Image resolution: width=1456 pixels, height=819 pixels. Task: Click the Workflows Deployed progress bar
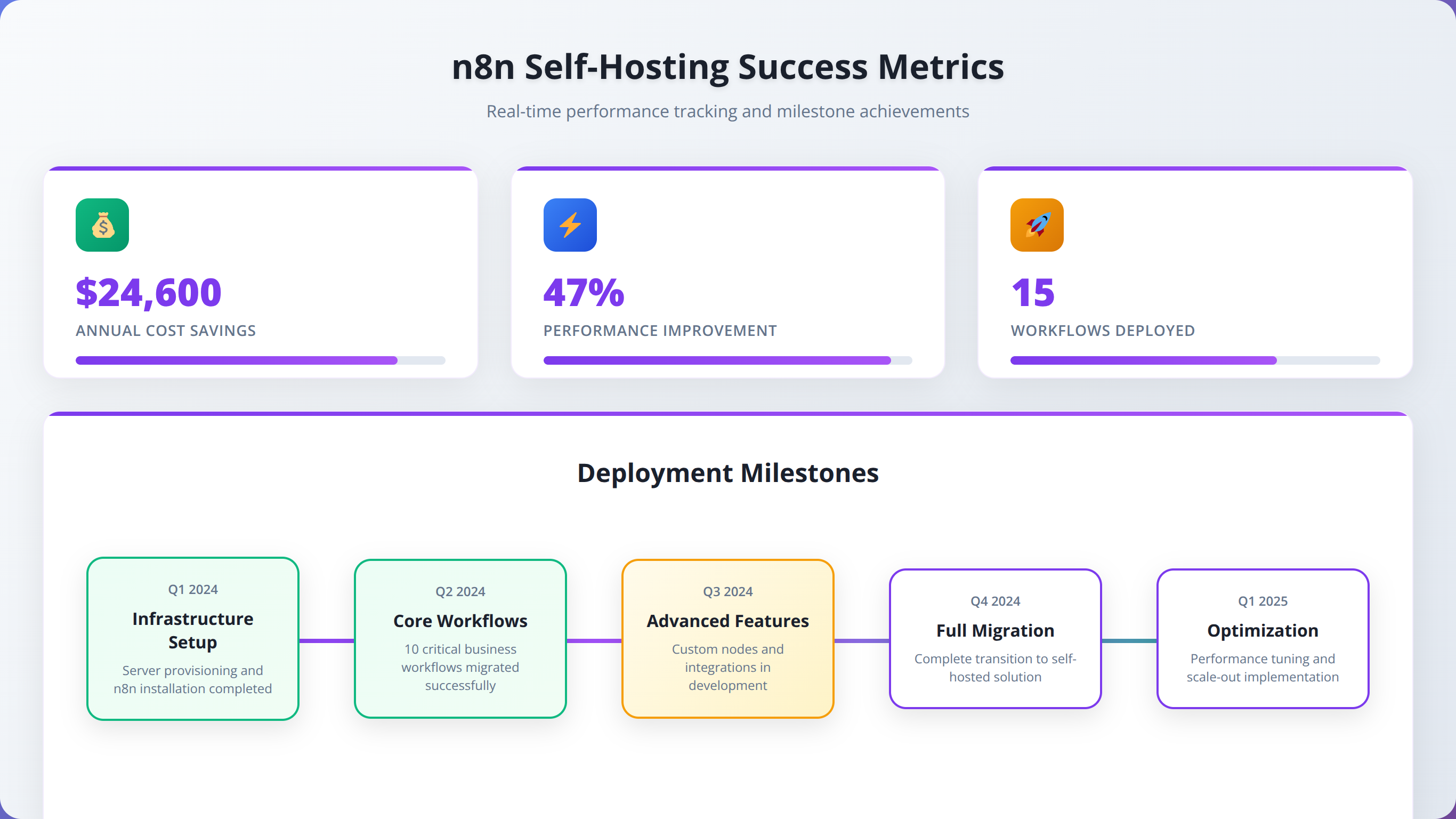(1194, 360)
